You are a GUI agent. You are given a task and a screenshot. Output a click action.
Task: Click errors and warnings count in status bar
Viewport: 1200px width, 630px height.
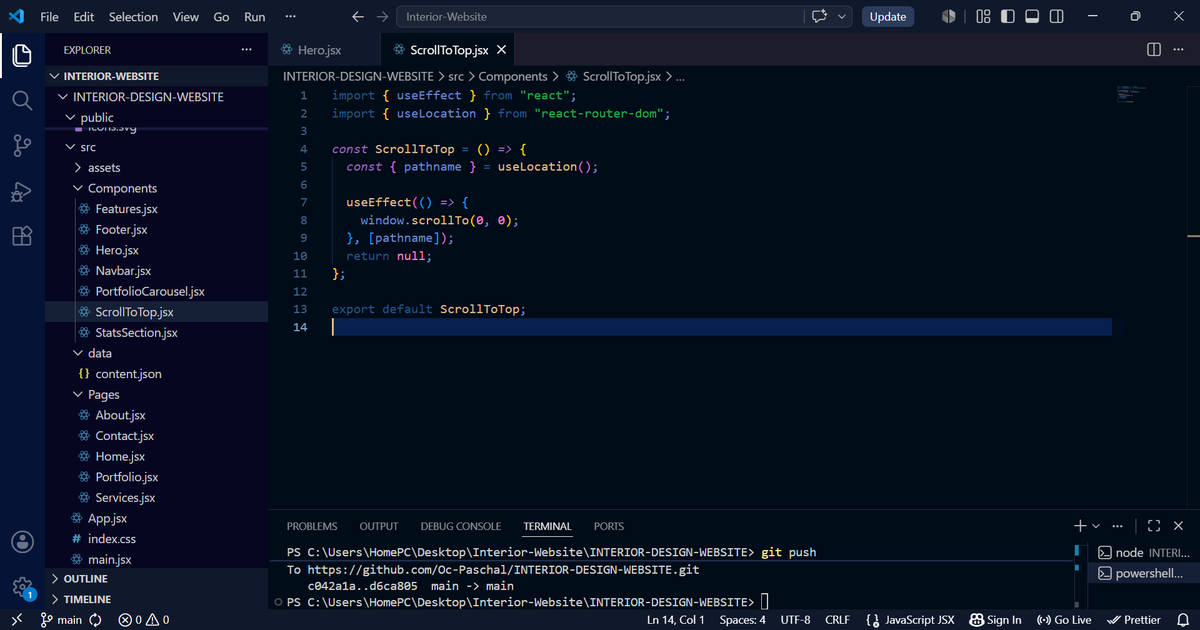click(144, 620)
